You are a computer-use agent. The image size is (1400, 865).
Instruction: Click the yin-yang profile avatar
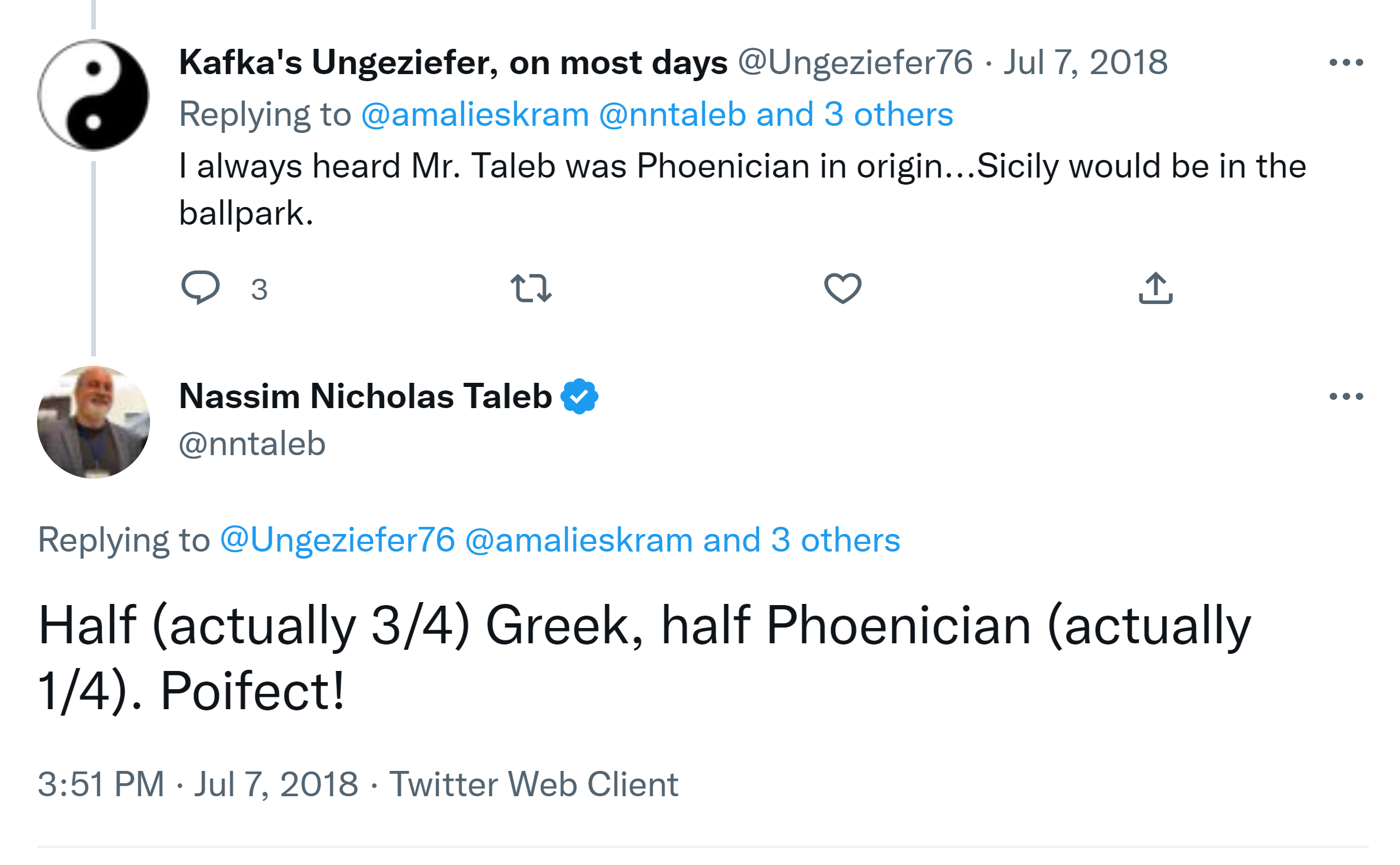click(94, 95)
